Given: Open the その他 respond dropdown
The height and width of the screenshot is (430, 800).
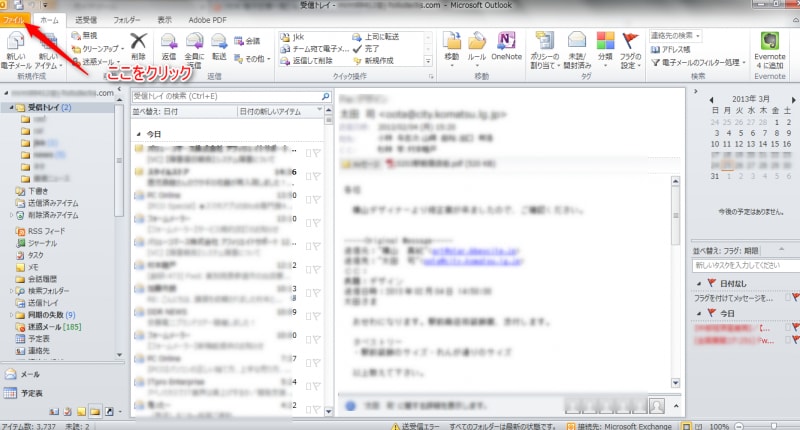Looking at the screenshot, I should tap(252, 59).
